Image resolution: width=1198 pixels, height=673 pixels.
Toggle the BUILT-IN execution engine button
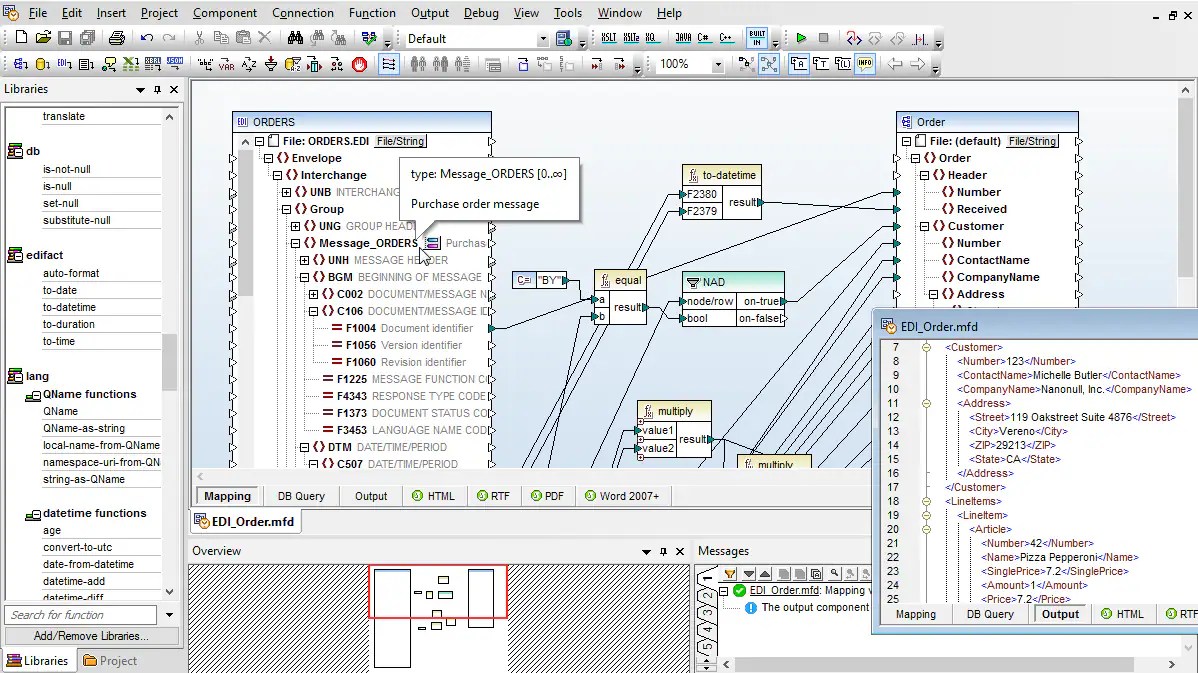pyautogui.click(x=757, y=37)
